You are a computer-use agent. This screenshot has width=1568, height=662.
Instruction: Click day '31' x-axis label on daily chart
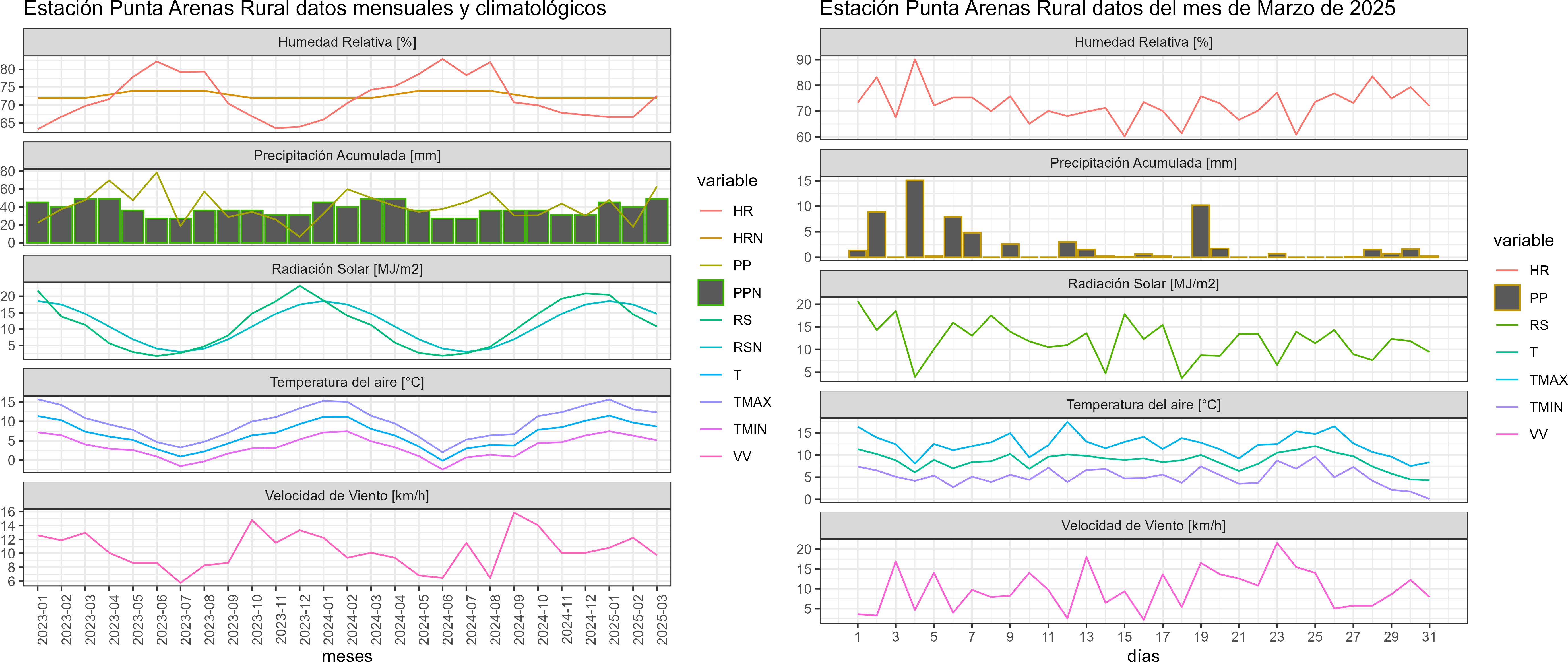tap(1429, 636)
